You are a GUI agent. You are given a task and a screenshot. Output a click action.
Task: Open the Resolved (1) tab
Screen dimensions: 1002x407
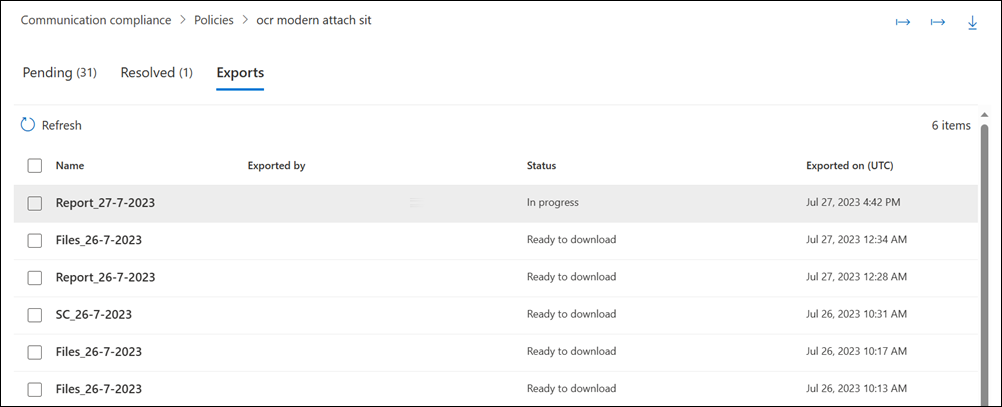point(156,73)
